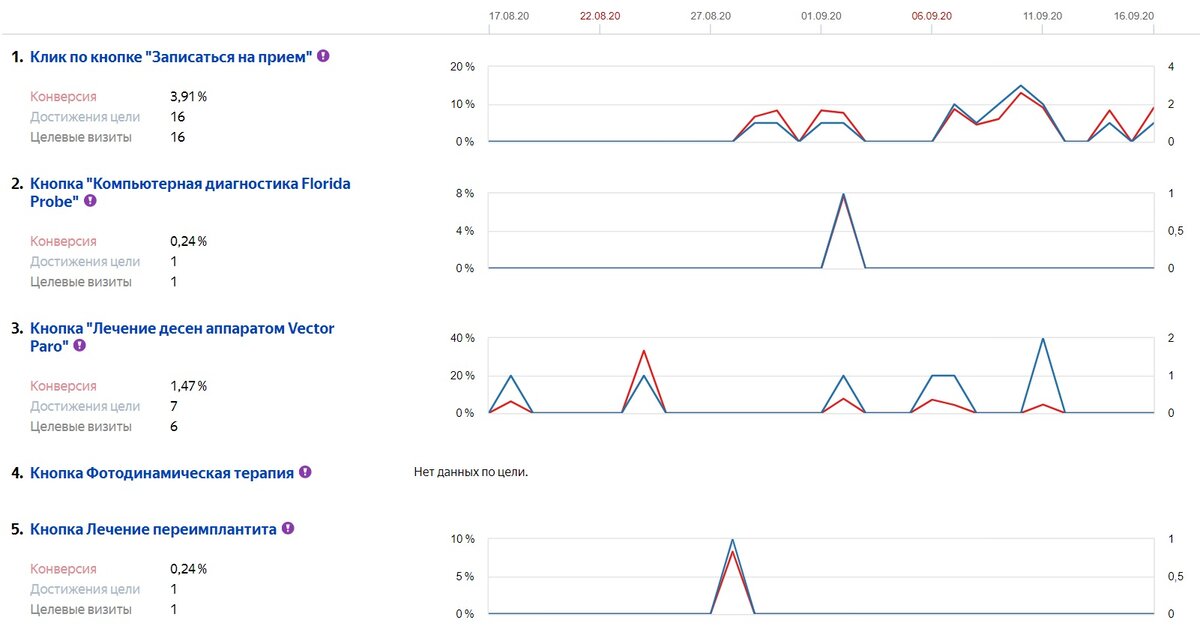Click "Достижения цели" label under first goal
The image size is (1200, 641).
click(x=85, y=117)
